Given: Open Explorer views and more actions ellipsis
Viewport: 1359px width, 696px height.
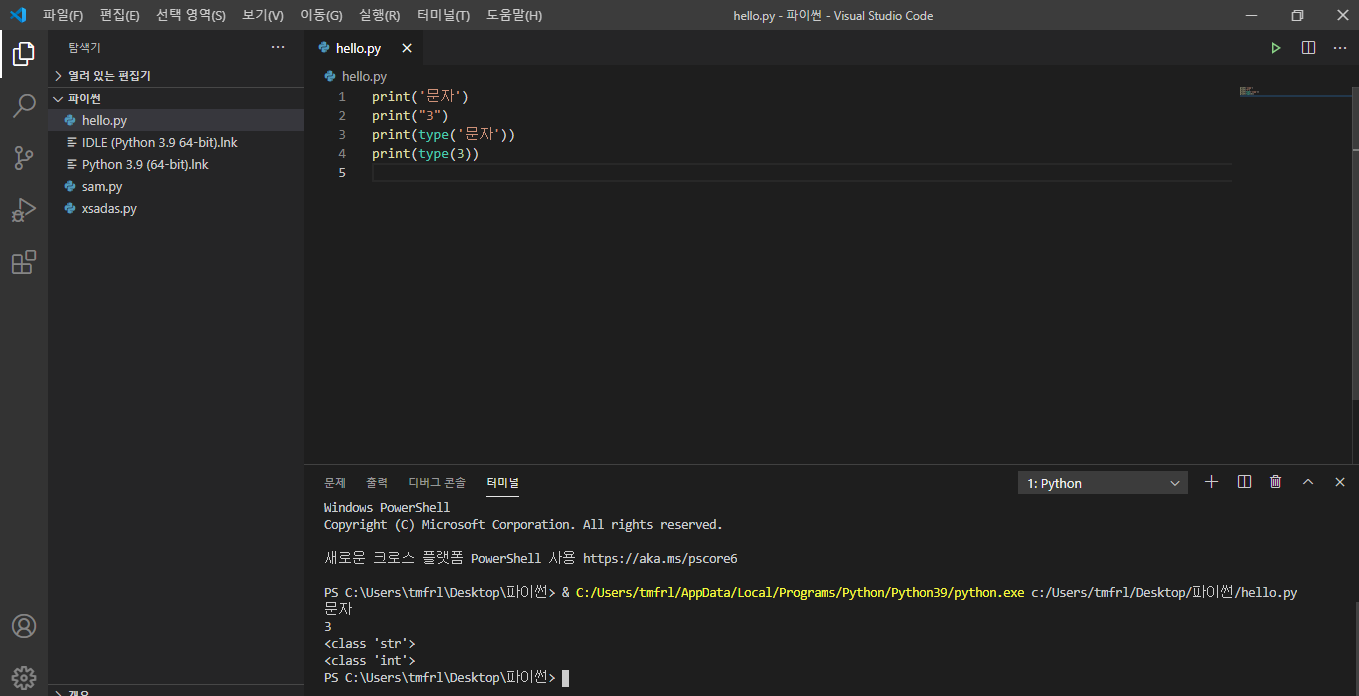Looking at the screenshot, I should click(278, 47).
